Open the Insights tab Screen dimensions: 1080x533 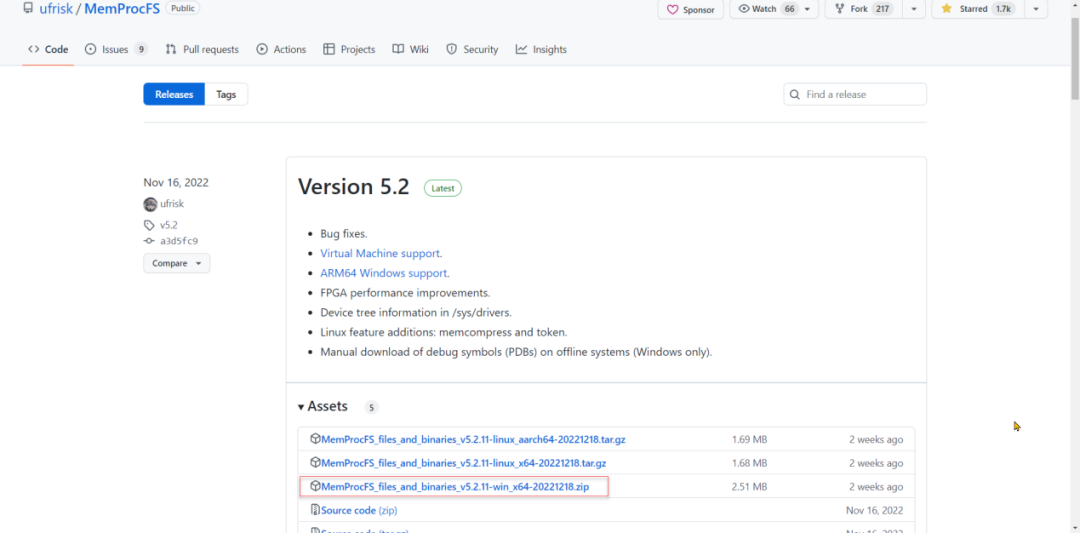click(x=541, y=50)
